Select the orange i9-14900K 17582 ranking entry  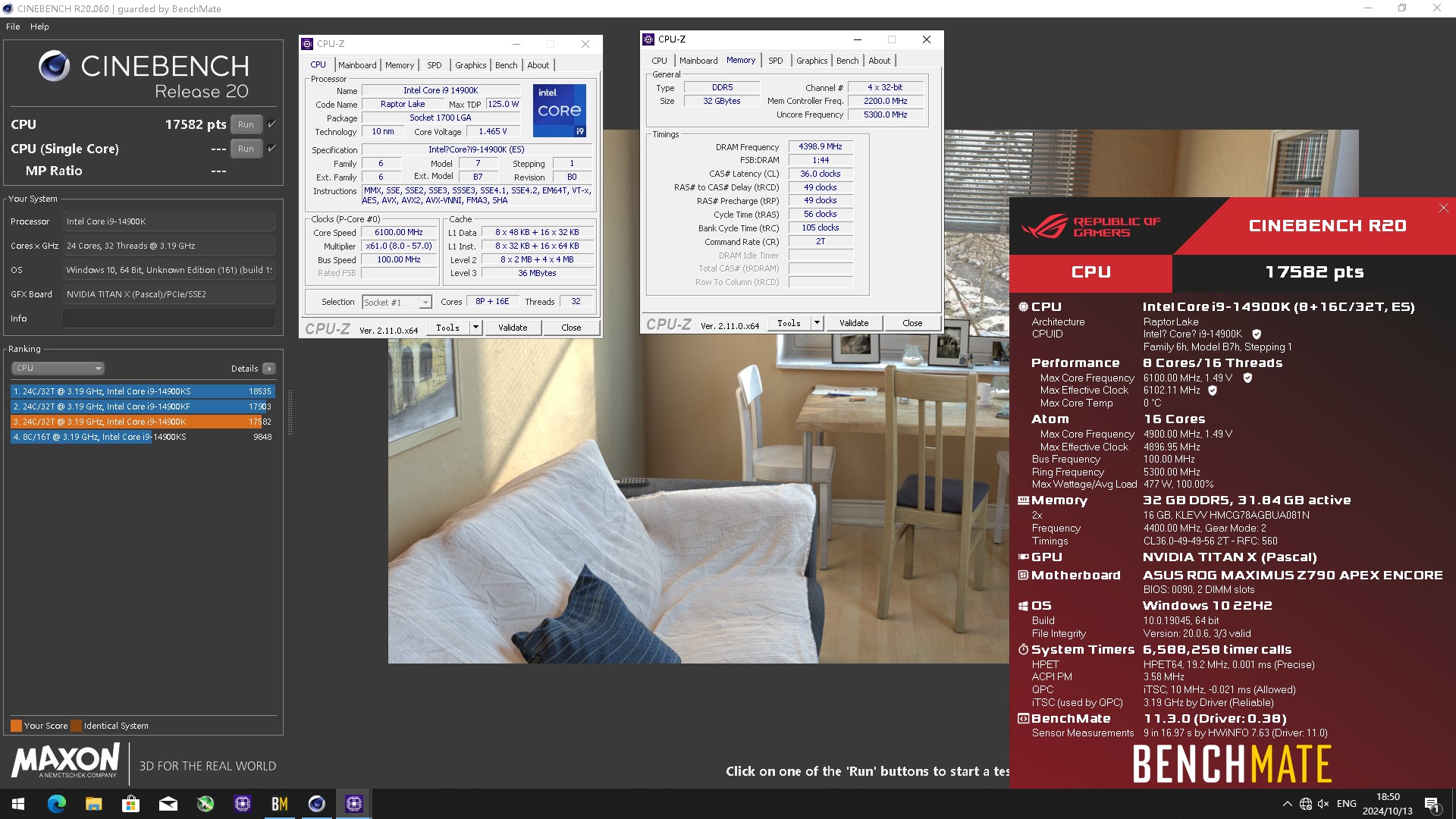pyautogui.click(x=143, y=422)
